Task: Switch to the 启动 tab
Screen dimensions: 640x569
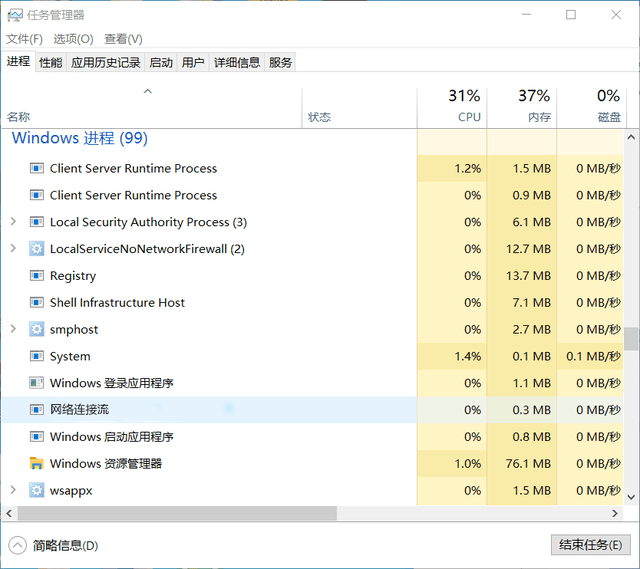Action: coord(160,62)
